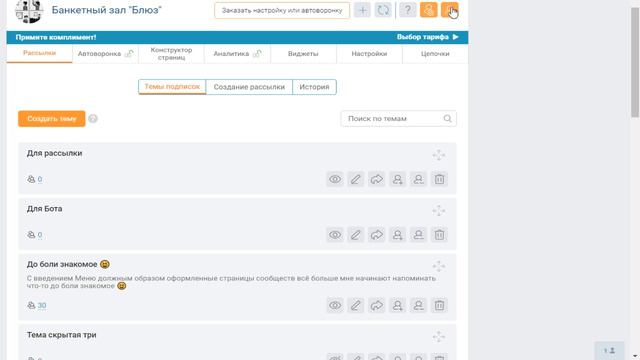Open the Конструктор страниц tab
Image resolution: width=640 pixels, height=360 pixels.
pos(171,53)
